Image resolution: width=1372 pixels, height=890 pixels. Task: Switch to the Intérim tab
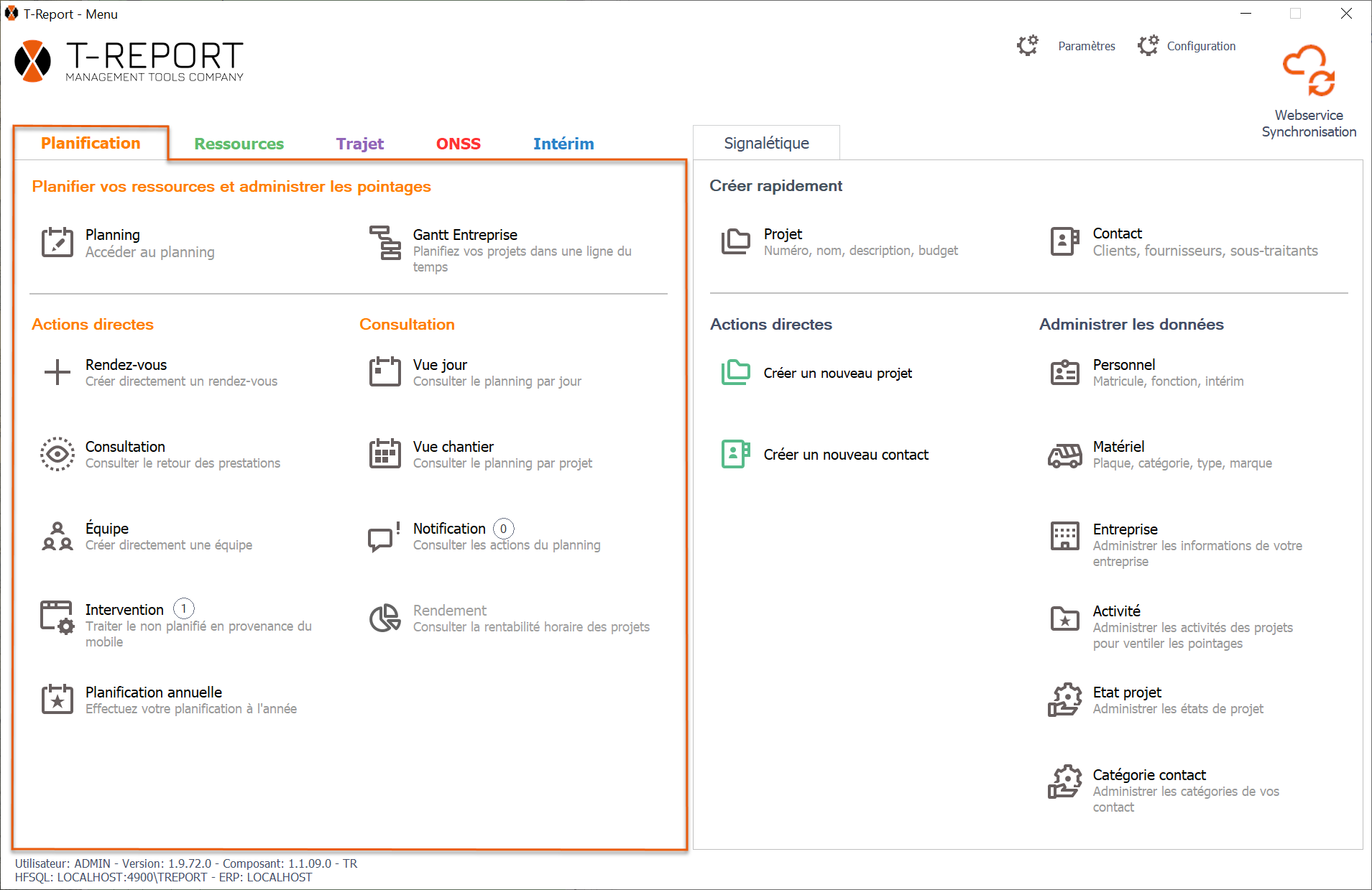click(563, 144)
